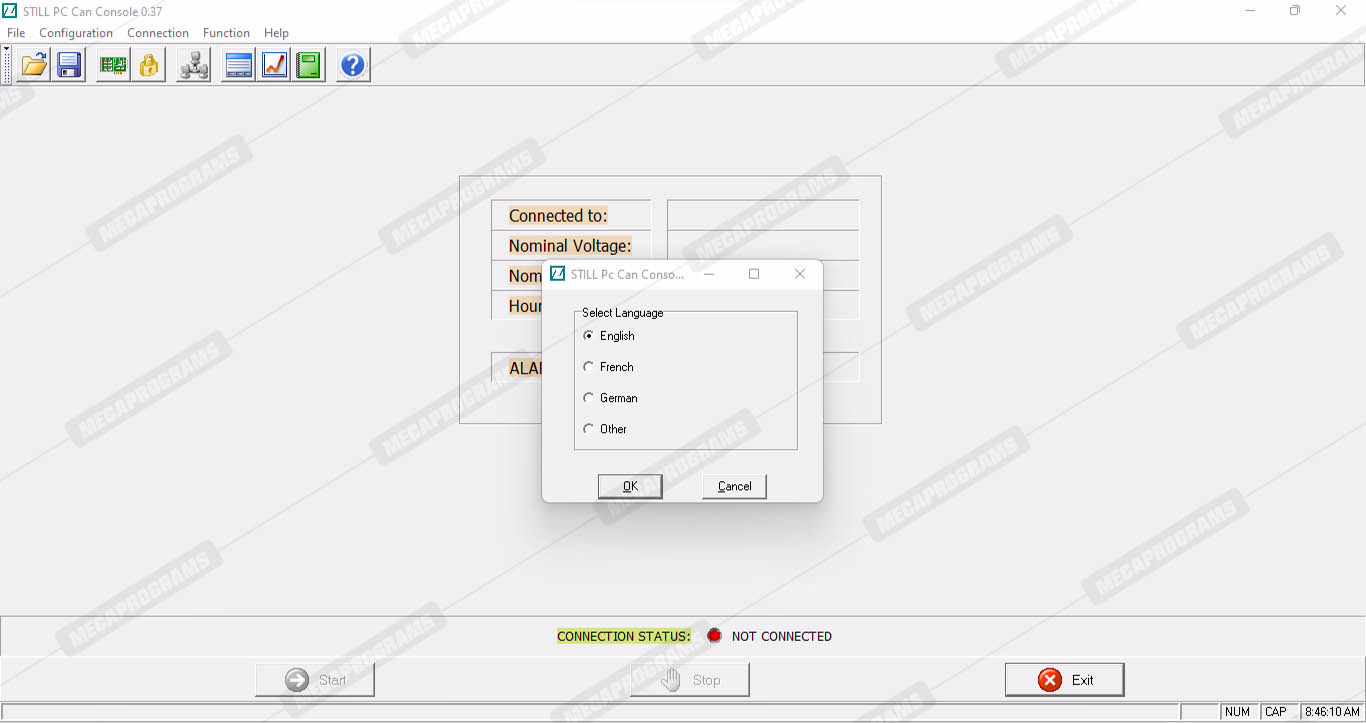Click the yellow padlock toolbar icon
The height and width of the screenshot is (723, 1366).
[x=149, y=66]
